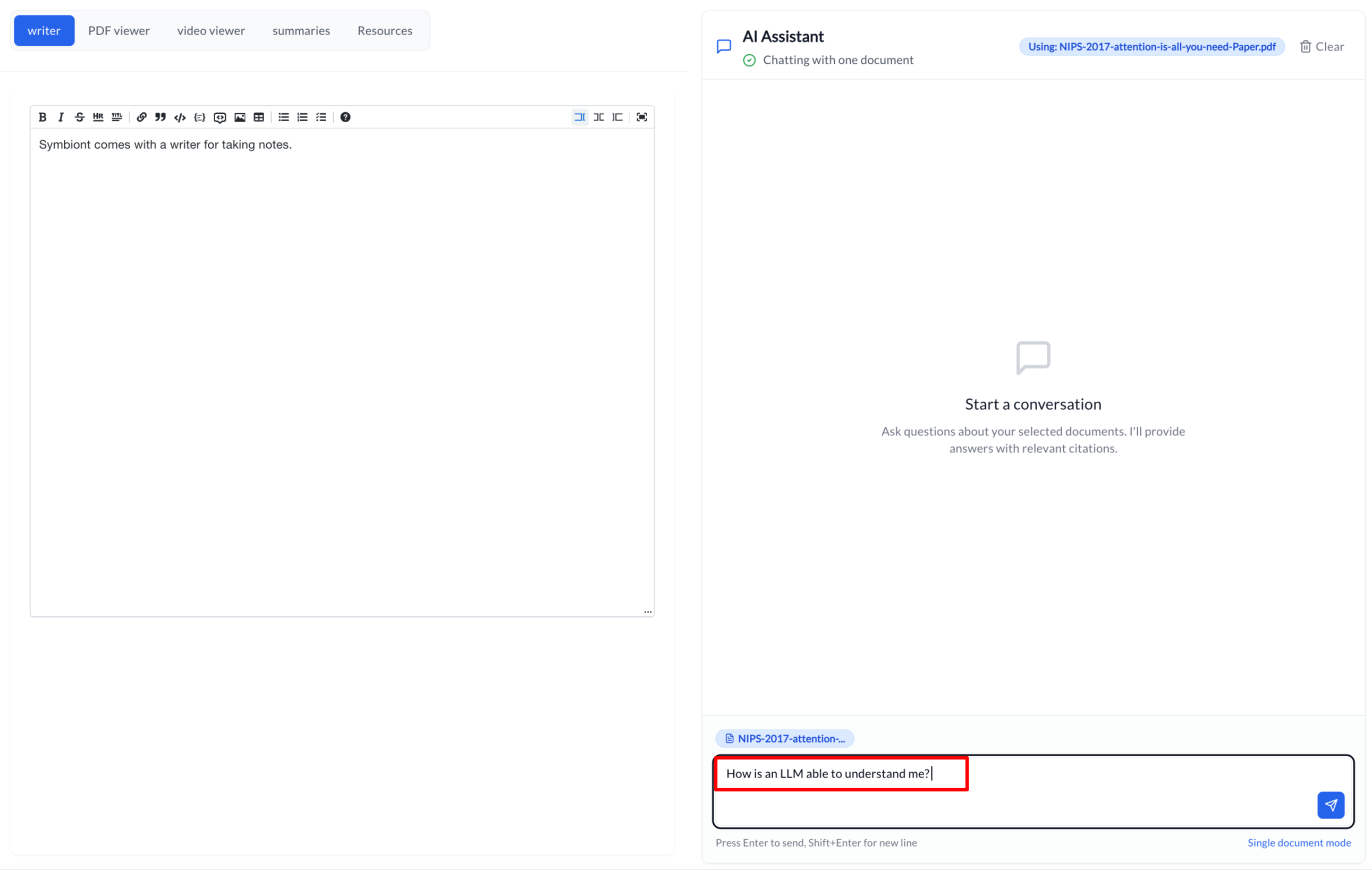Send the chat message with arrow button
This screenshot has height=870, width=1372.
(x=1331, y=805)
